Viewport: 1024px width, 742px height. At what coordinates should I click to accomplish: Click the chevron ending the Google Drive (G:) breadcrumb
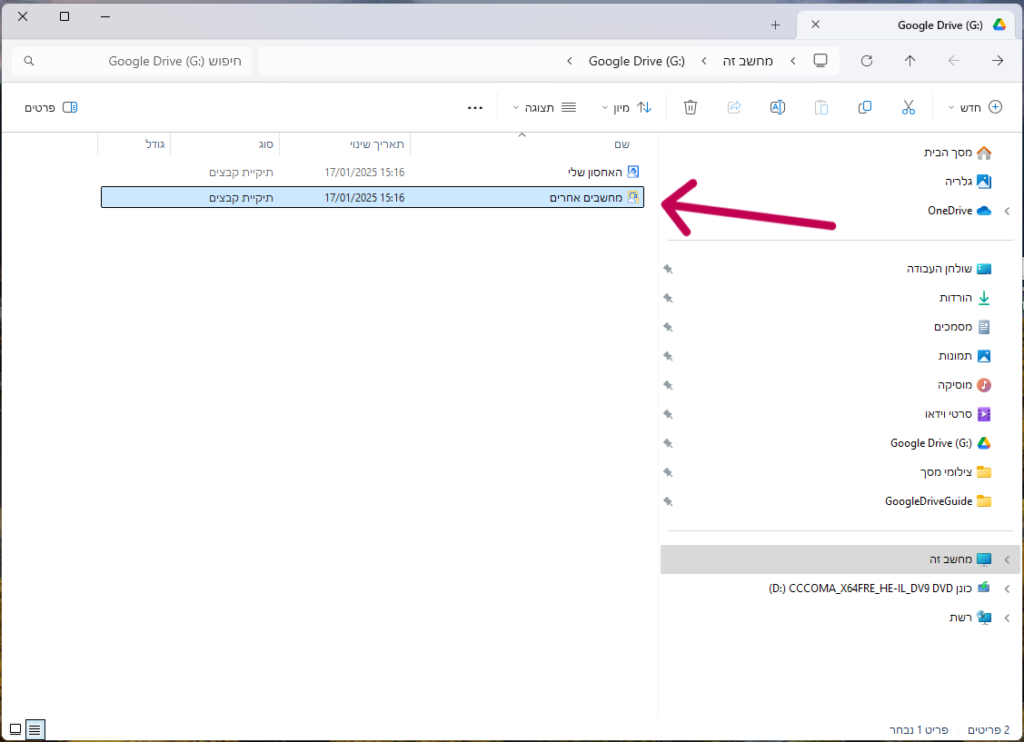coord(569,61)
